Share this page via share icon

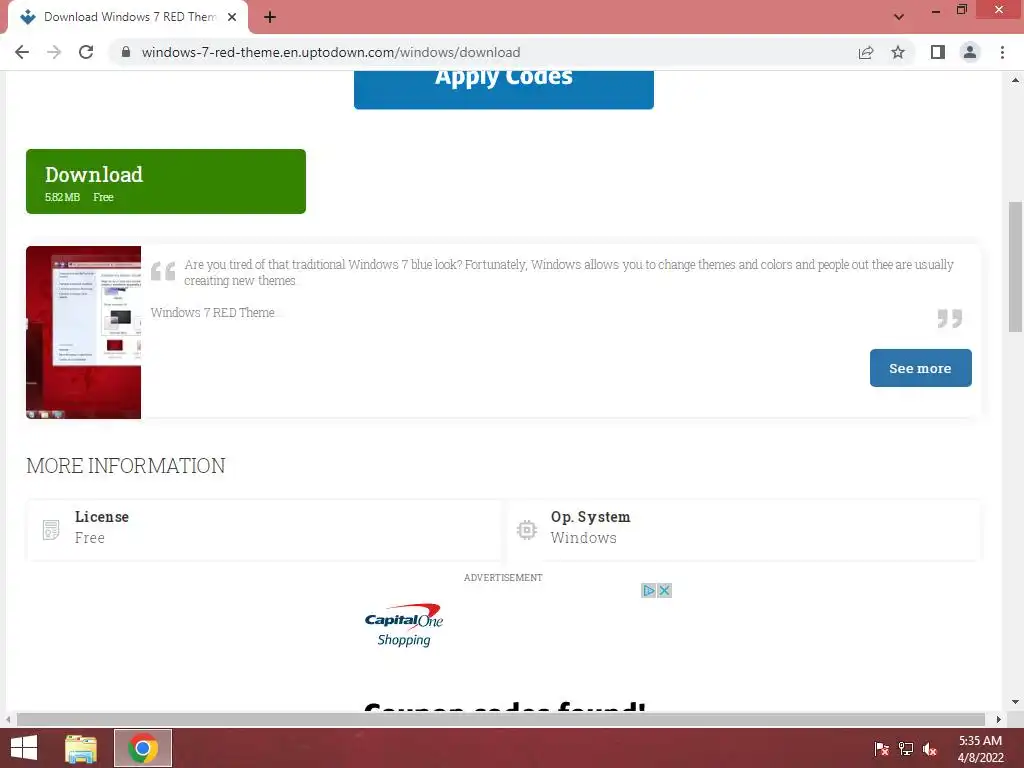click(866, 52)
